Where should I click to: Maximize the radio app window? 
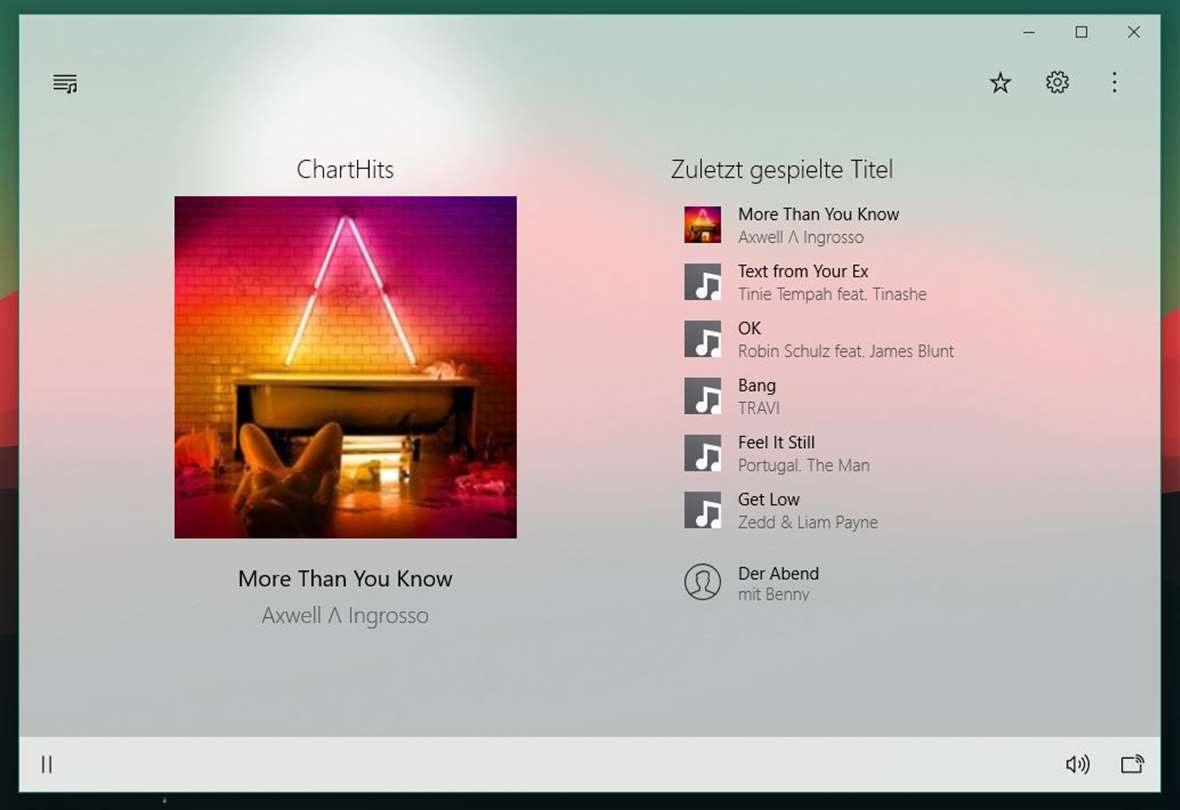pos(1081,32)
